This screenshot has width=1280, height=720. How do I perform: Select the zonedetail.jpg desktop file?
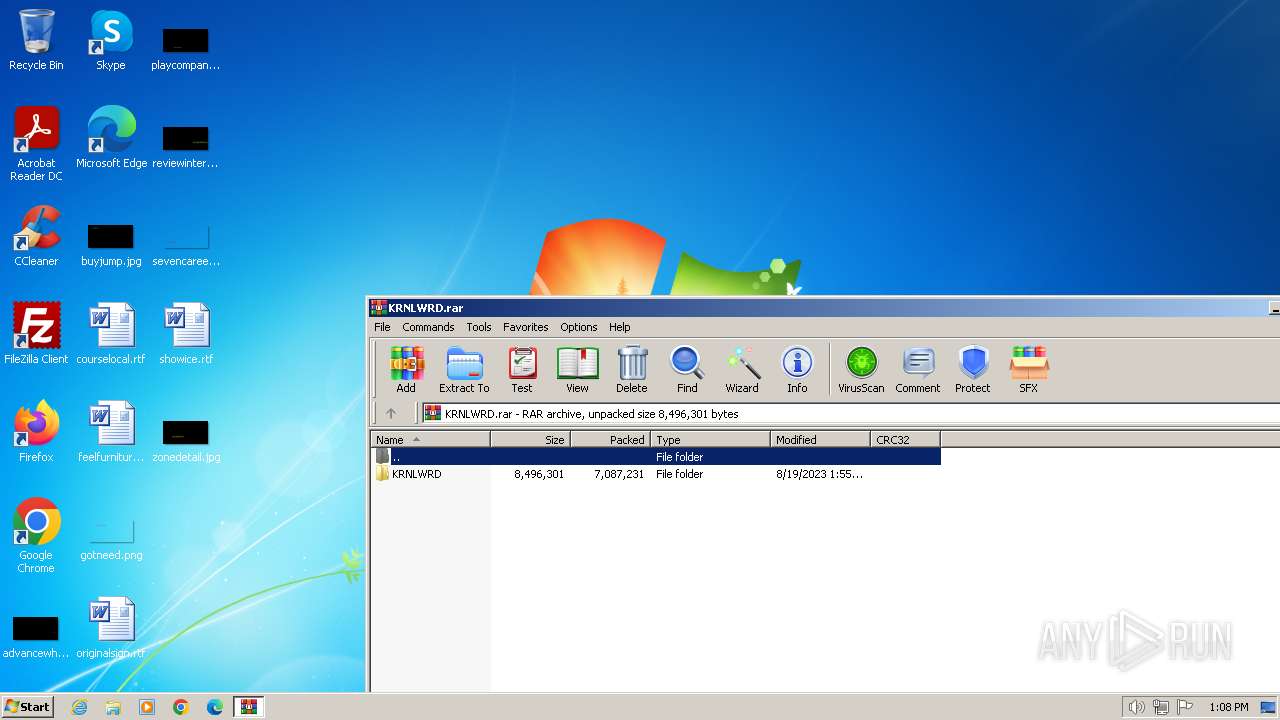tap(186, 441)
